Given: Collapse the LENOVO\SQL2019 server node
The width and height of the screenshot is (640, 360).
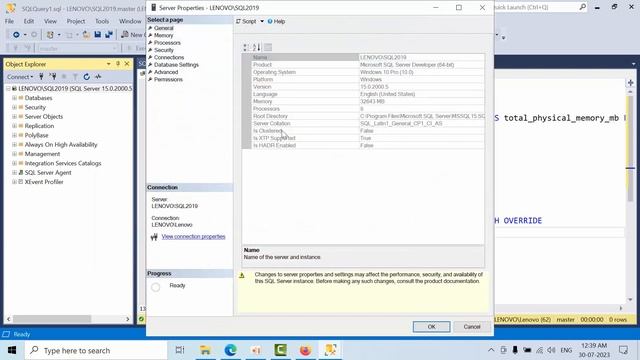Looking at the screenshot, I should [8, 88].
